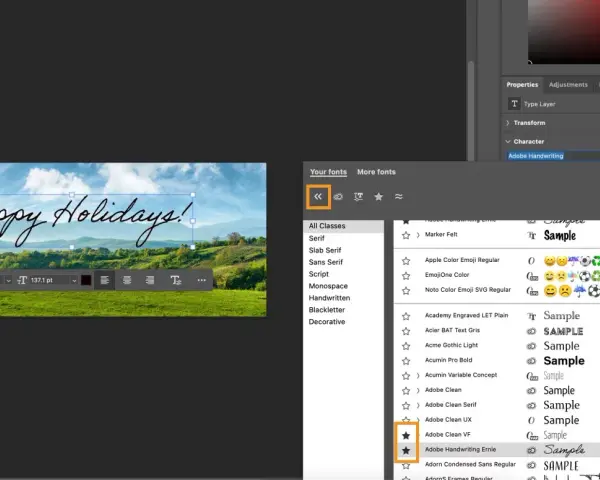Click the show selected text preview icon

[x=358, y=197]
